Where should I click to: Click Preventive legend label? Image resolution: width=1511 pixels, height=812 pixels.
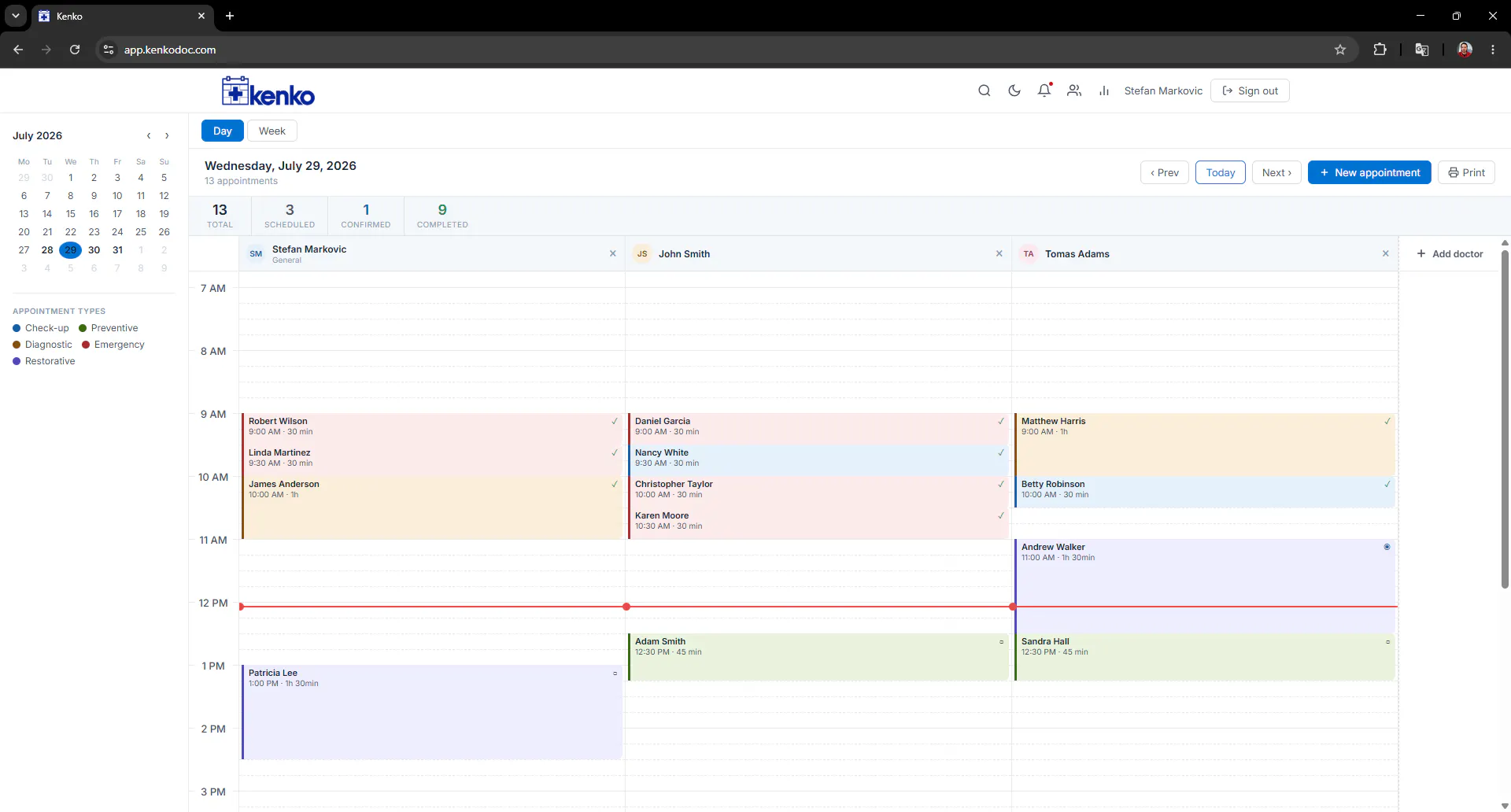coord(114,328)
